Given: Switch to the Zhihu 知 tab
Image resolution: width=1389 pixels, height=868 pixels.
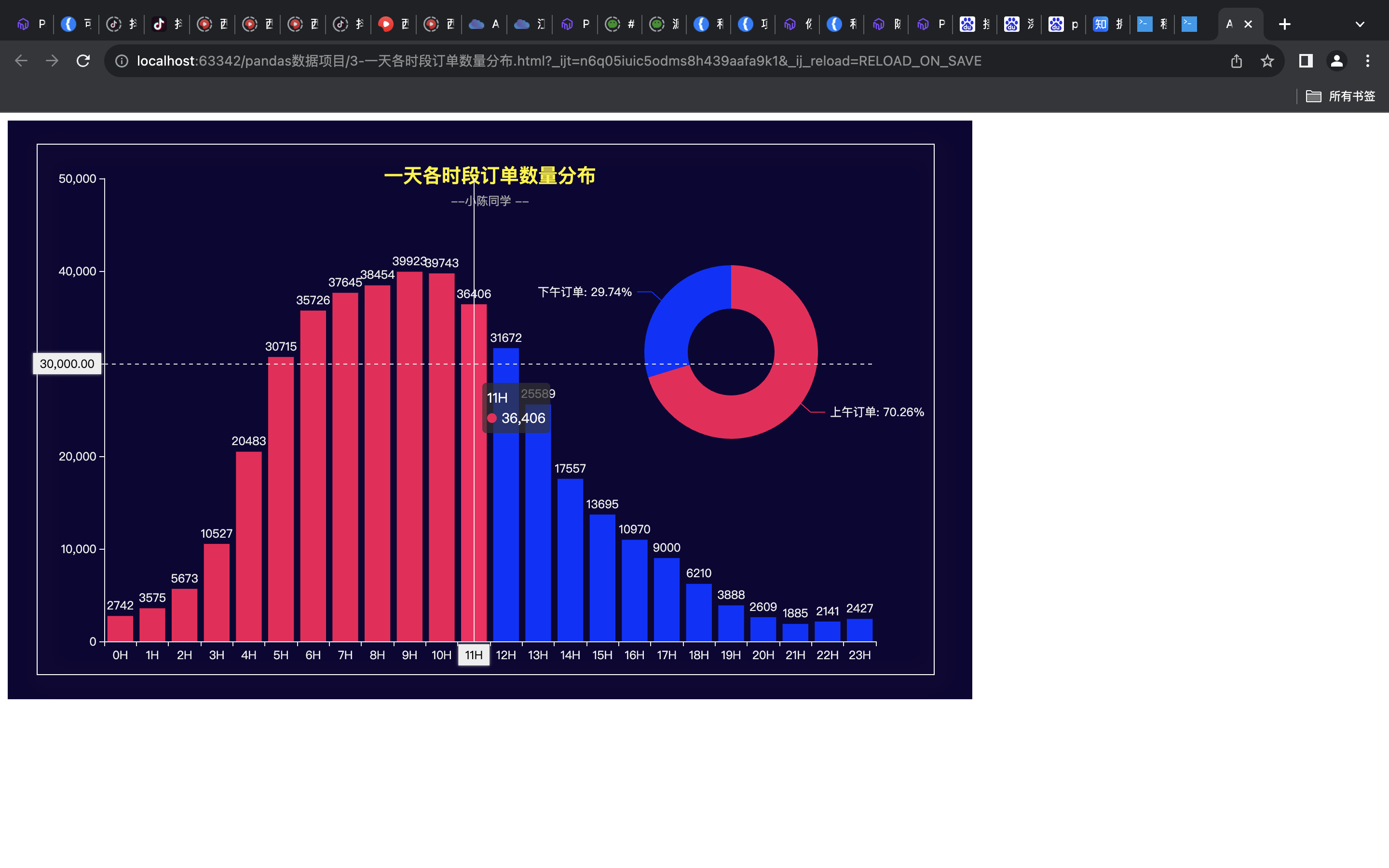Looking at the screenshot, I should click(x=1108, y=24).
